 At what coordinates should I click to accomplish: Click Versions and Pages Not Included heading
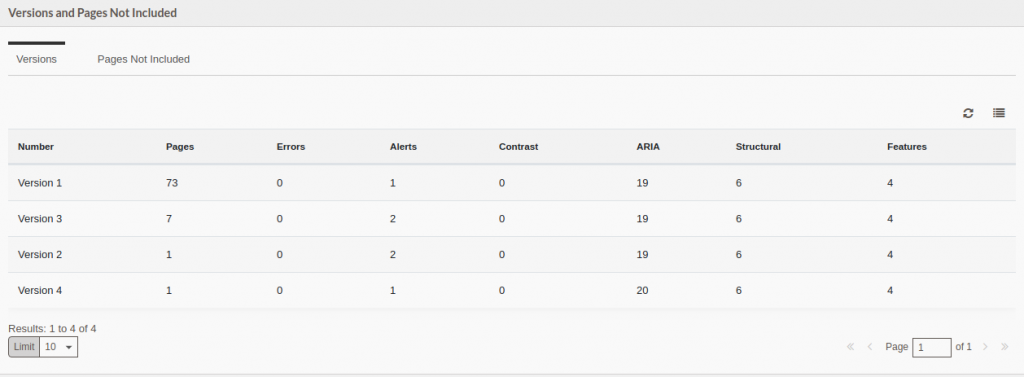pyautogui.click(x=92, y=12)
